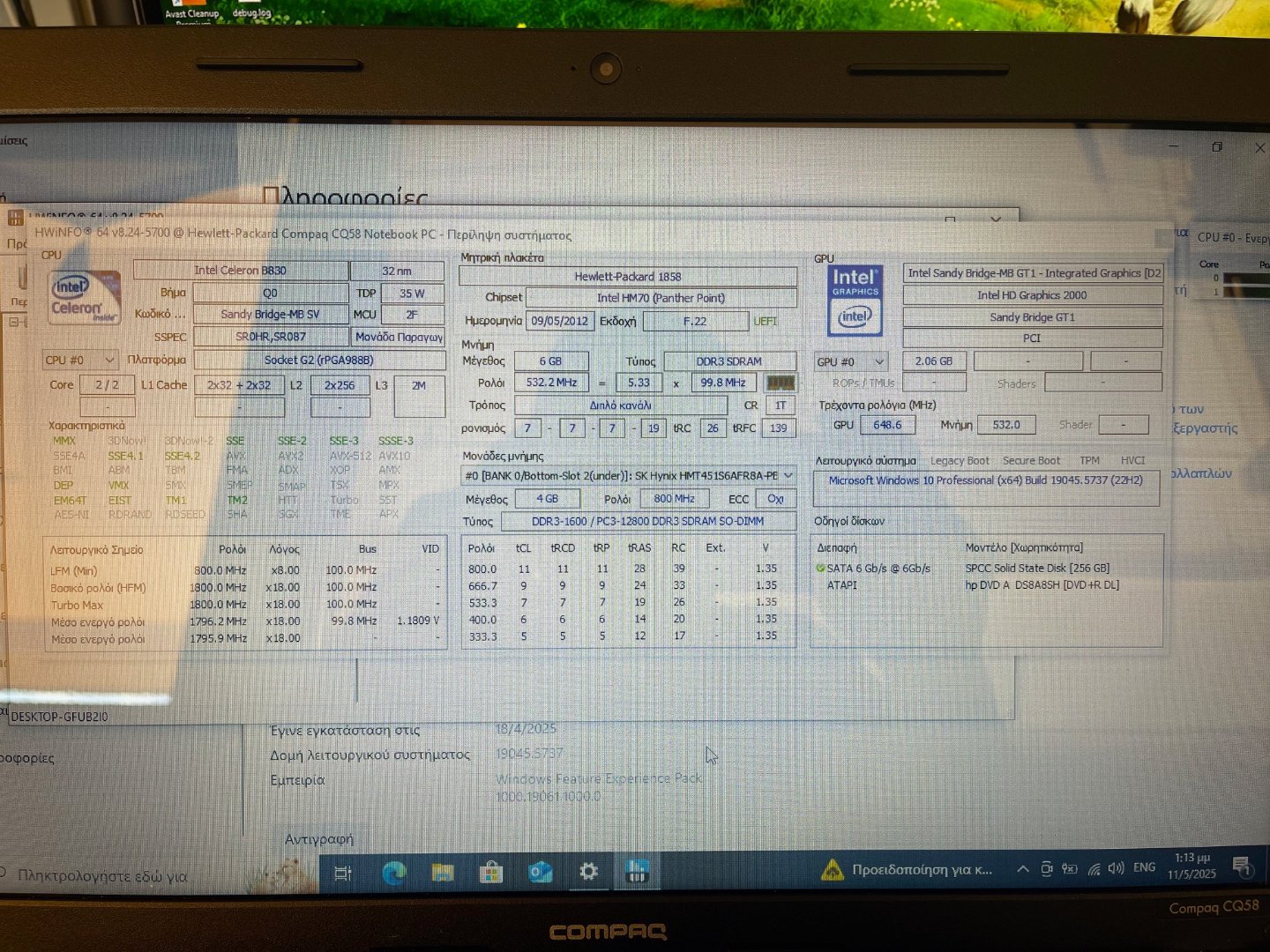Open the SK Hynix memory module dropdown

coord(629,476)
